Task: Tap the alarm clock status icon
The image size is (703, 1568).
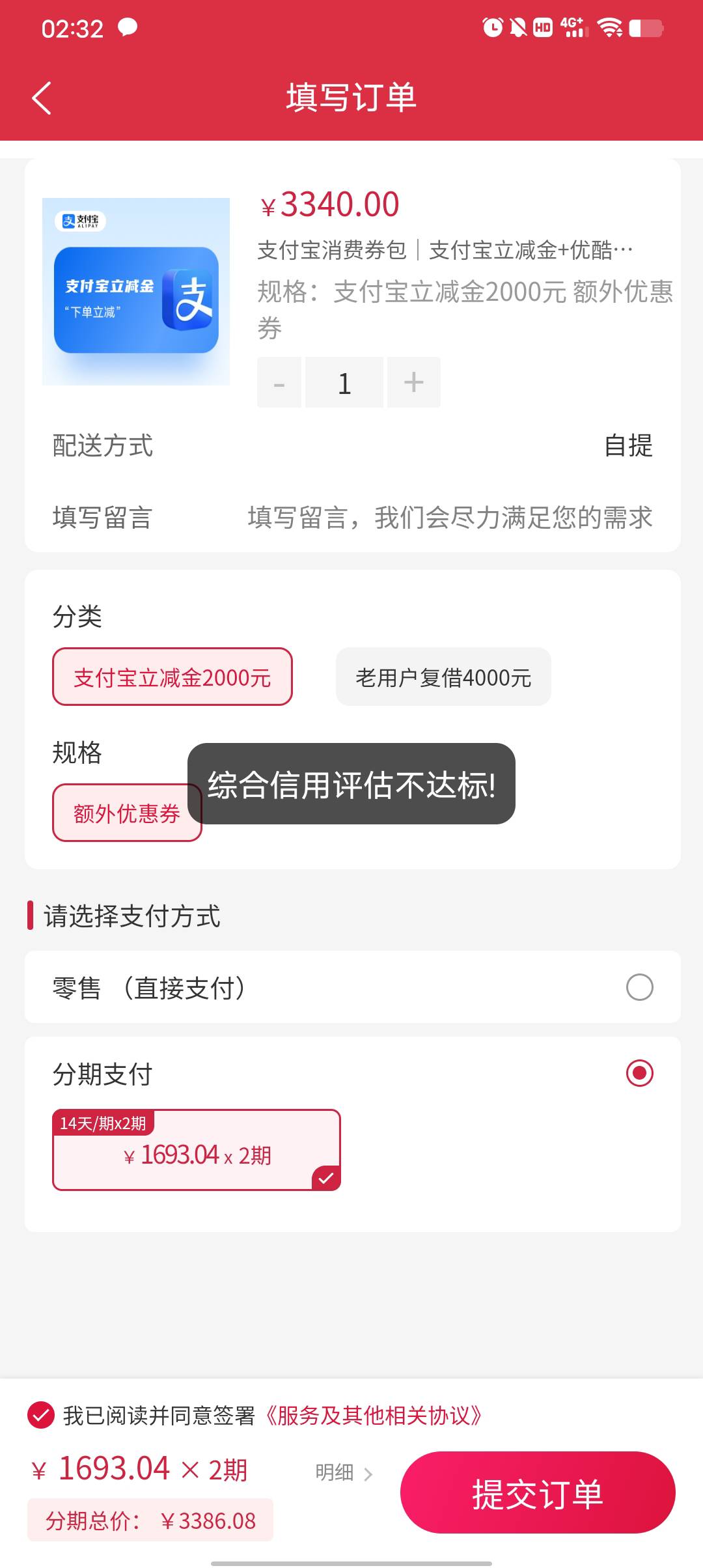Action: (492, 27)
